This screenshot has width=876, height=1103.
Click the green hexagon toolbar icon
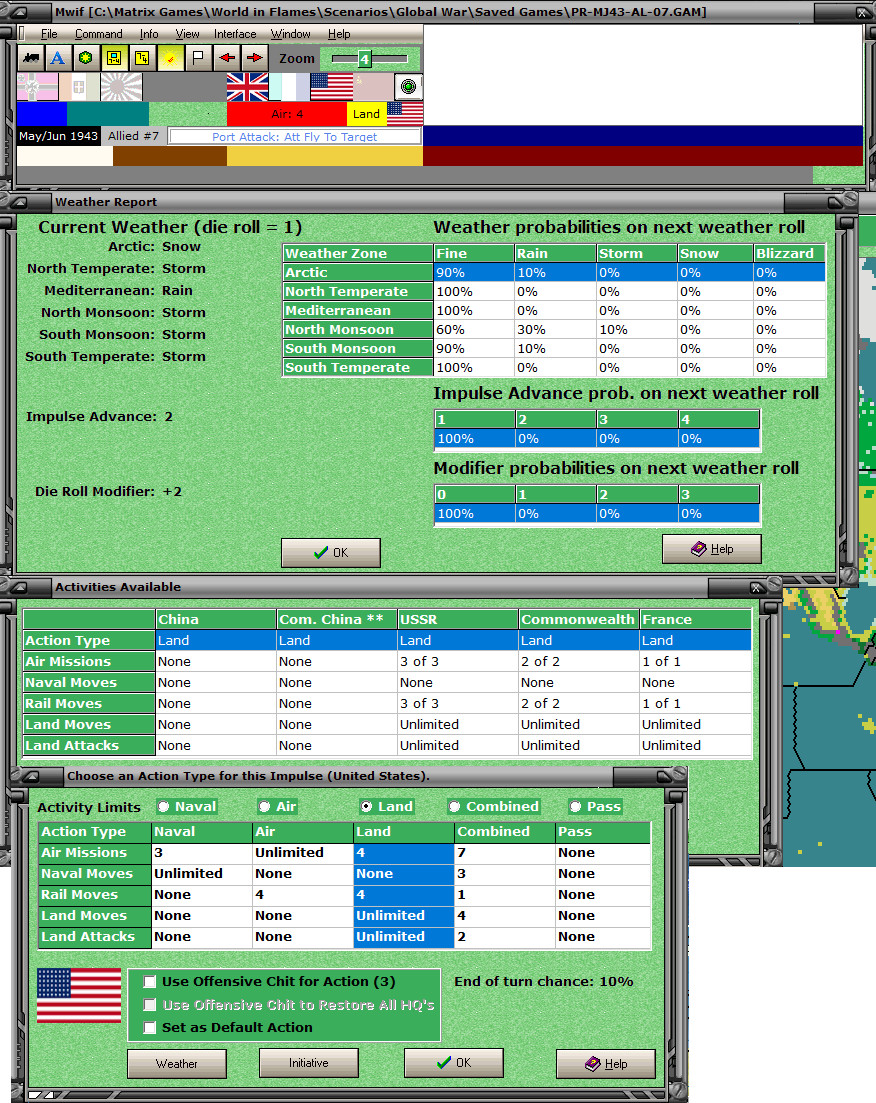[x=86, y=58]
